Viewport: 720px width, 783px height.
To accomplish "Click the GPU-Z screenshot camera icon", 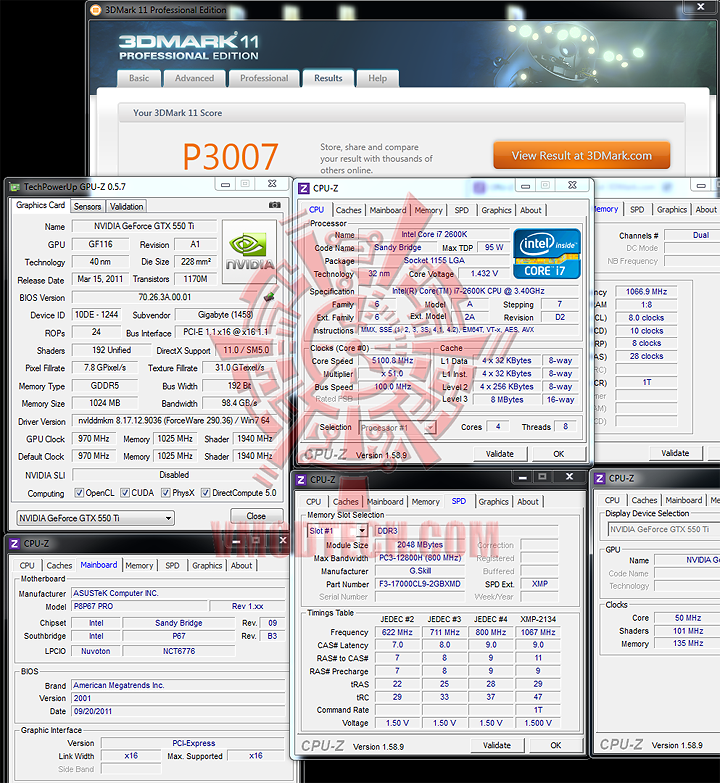I will click(275, 205).
